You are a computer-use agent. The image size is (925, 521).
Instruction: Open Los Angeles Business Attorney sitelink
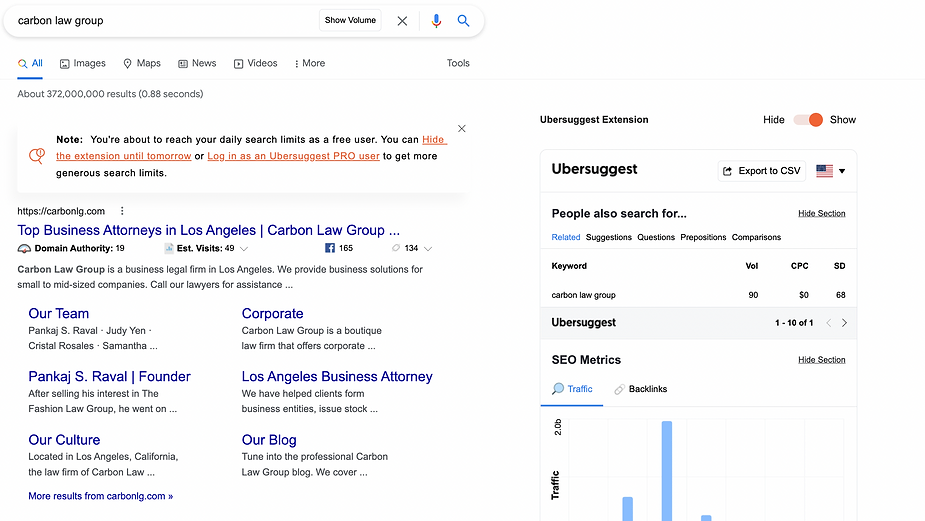tap(337, 376)
